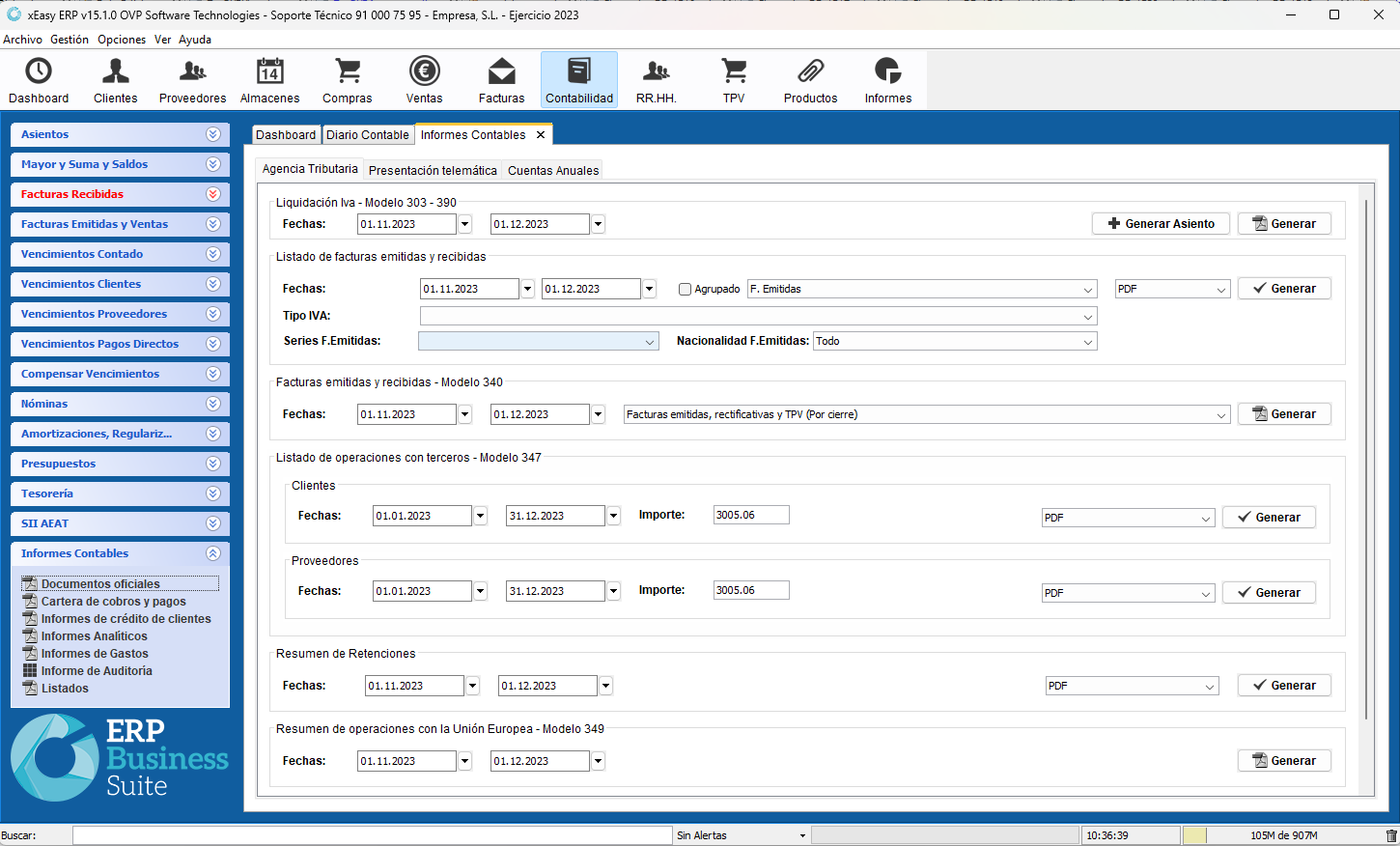This screenshot has width=1400, height=846.
Task: Open the Ayuda menu
Action: pos(195,40)
